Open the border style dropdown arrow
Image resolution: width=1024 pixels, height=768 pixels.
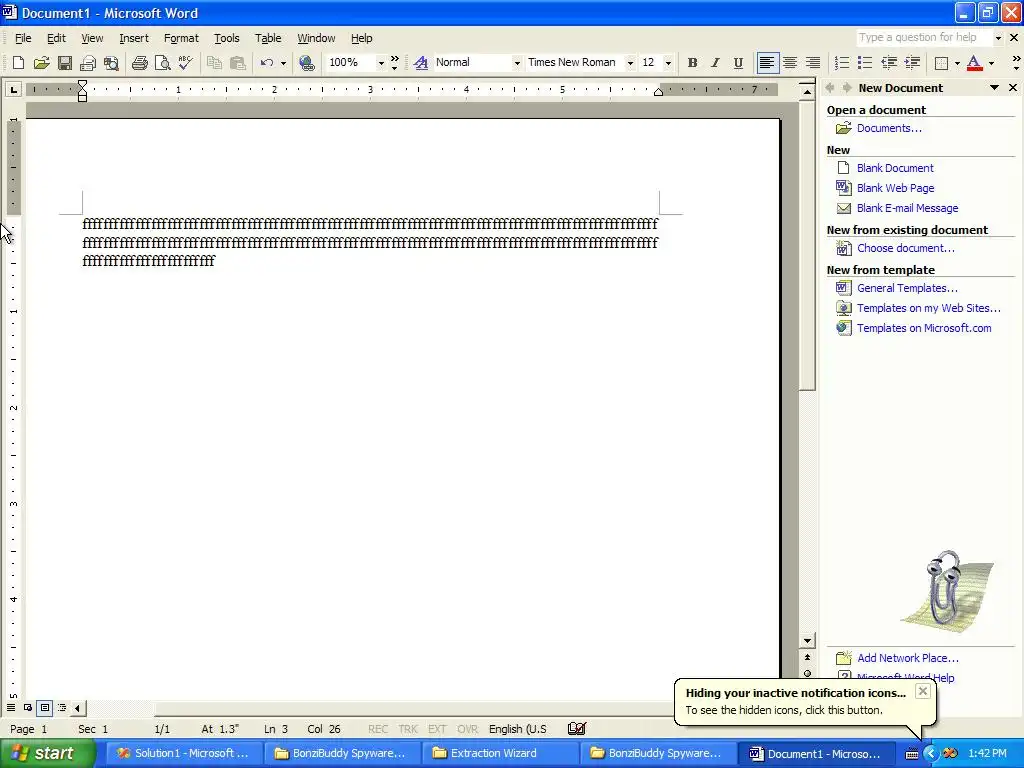pos(957,63)
